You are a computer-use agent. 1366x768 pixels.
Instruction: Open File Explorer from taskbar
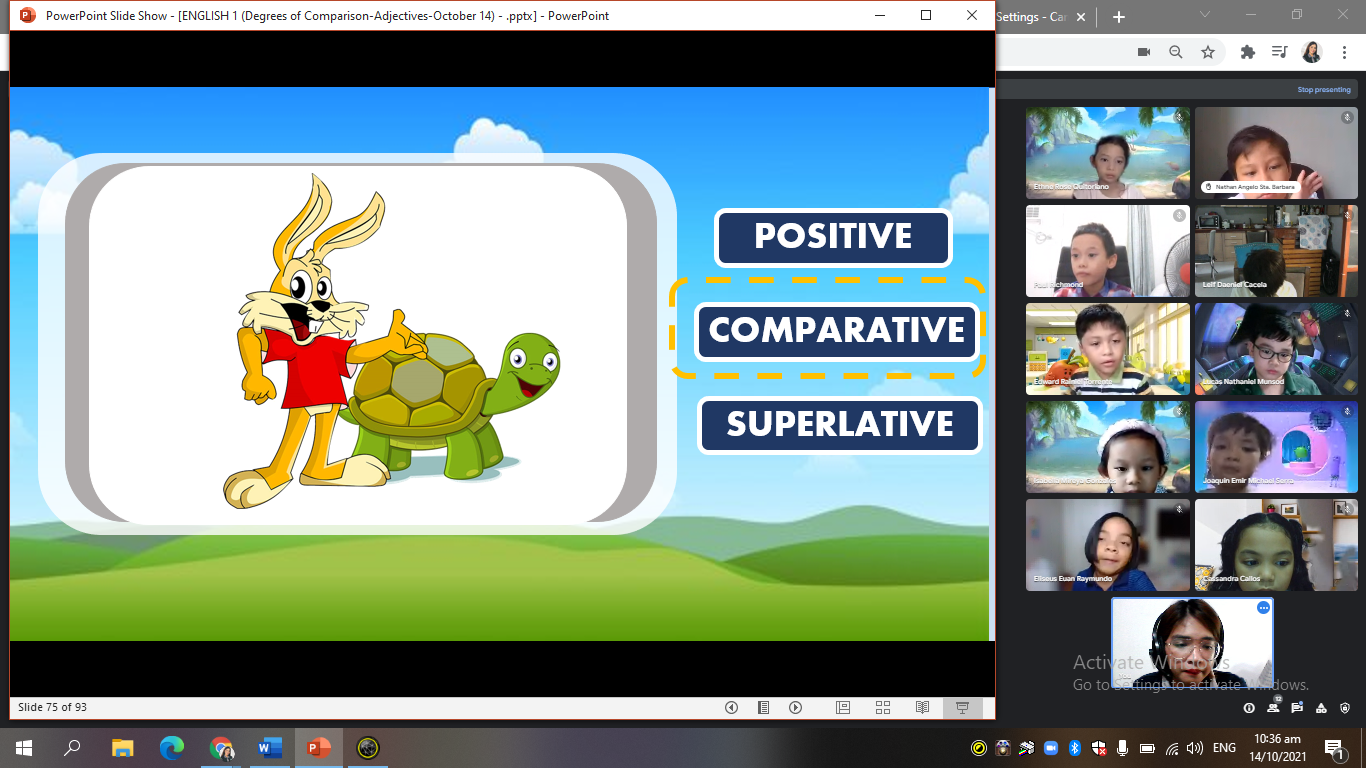(122, 748)
